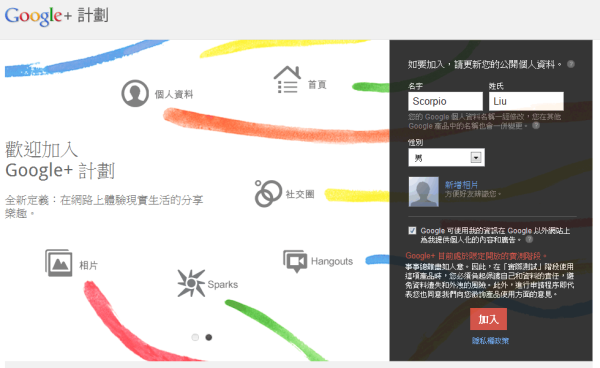Click the 新增相片 add photo link
Viewport: 600px width, 368px height.
[x=461, y=185]
